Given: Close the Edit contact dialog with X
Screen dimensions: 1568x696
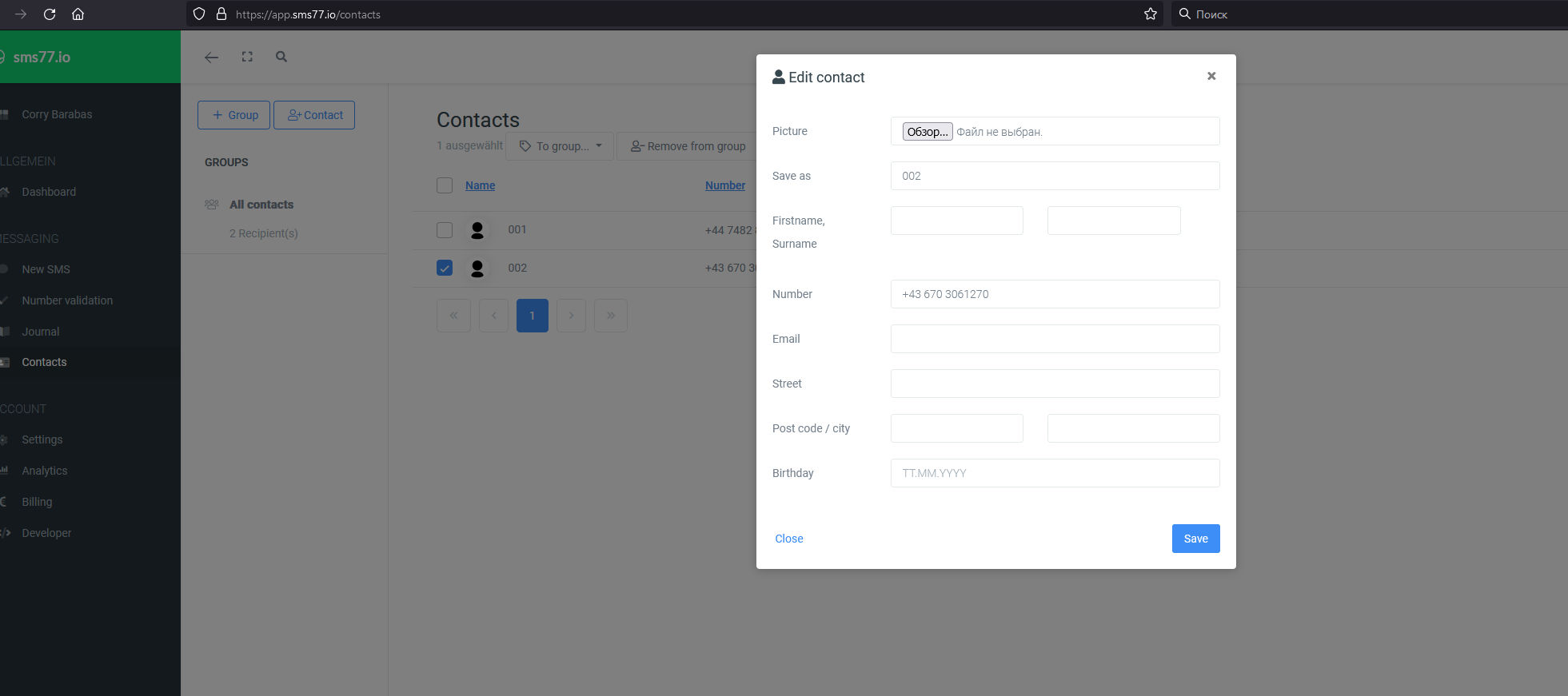Looking at the screenshot, I should point(1211,76).
